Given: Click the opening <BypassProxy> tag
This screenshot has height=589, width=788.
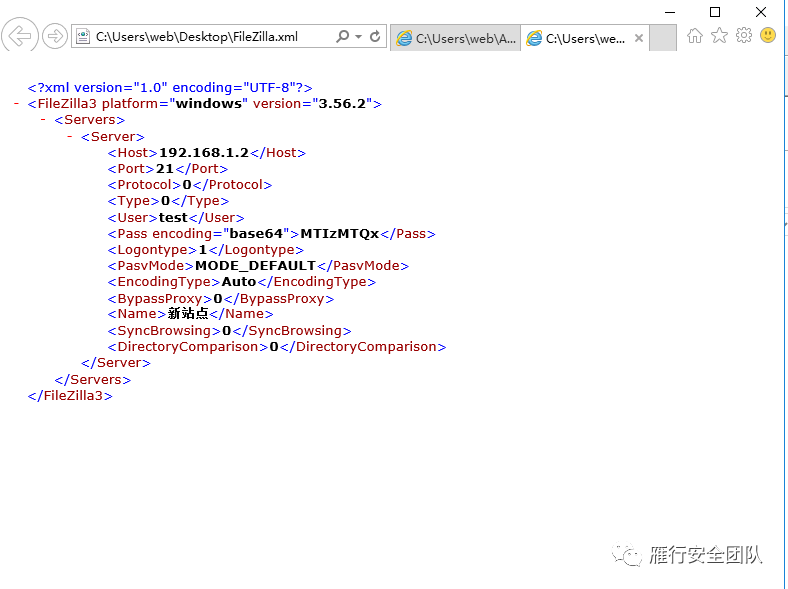Looking at the screenshot, I should pyautogui.click(x=160, y=299).
